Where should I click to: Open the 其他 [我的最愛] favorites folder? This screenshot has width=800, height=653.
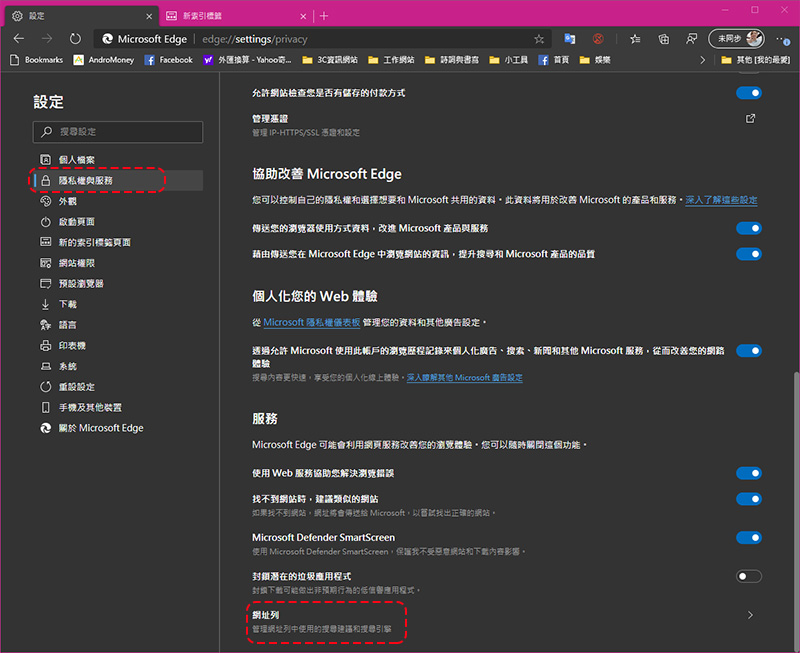tap(754, 60)
